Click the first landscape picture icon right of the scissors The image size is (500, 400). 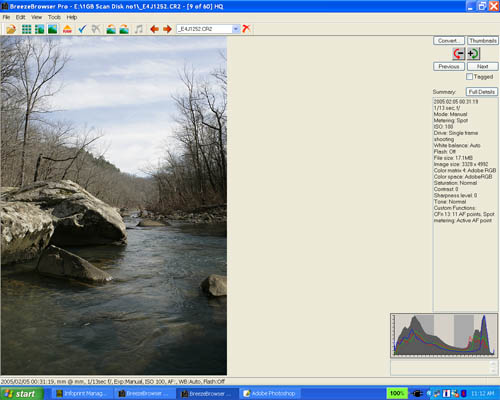[111, 29]
